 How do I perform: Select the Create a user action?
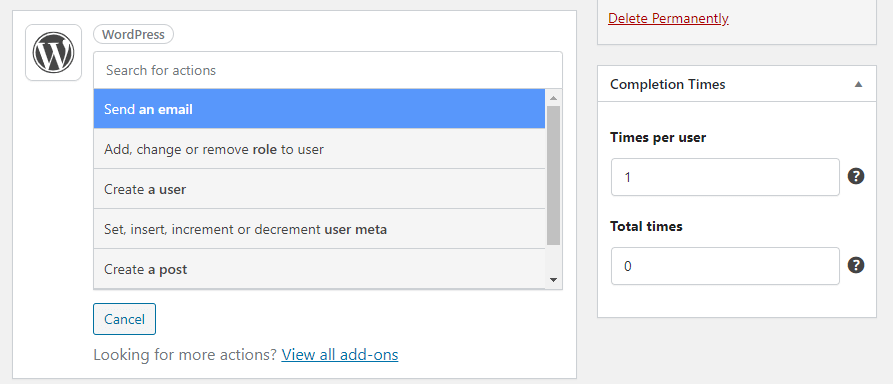pos(319,189)
